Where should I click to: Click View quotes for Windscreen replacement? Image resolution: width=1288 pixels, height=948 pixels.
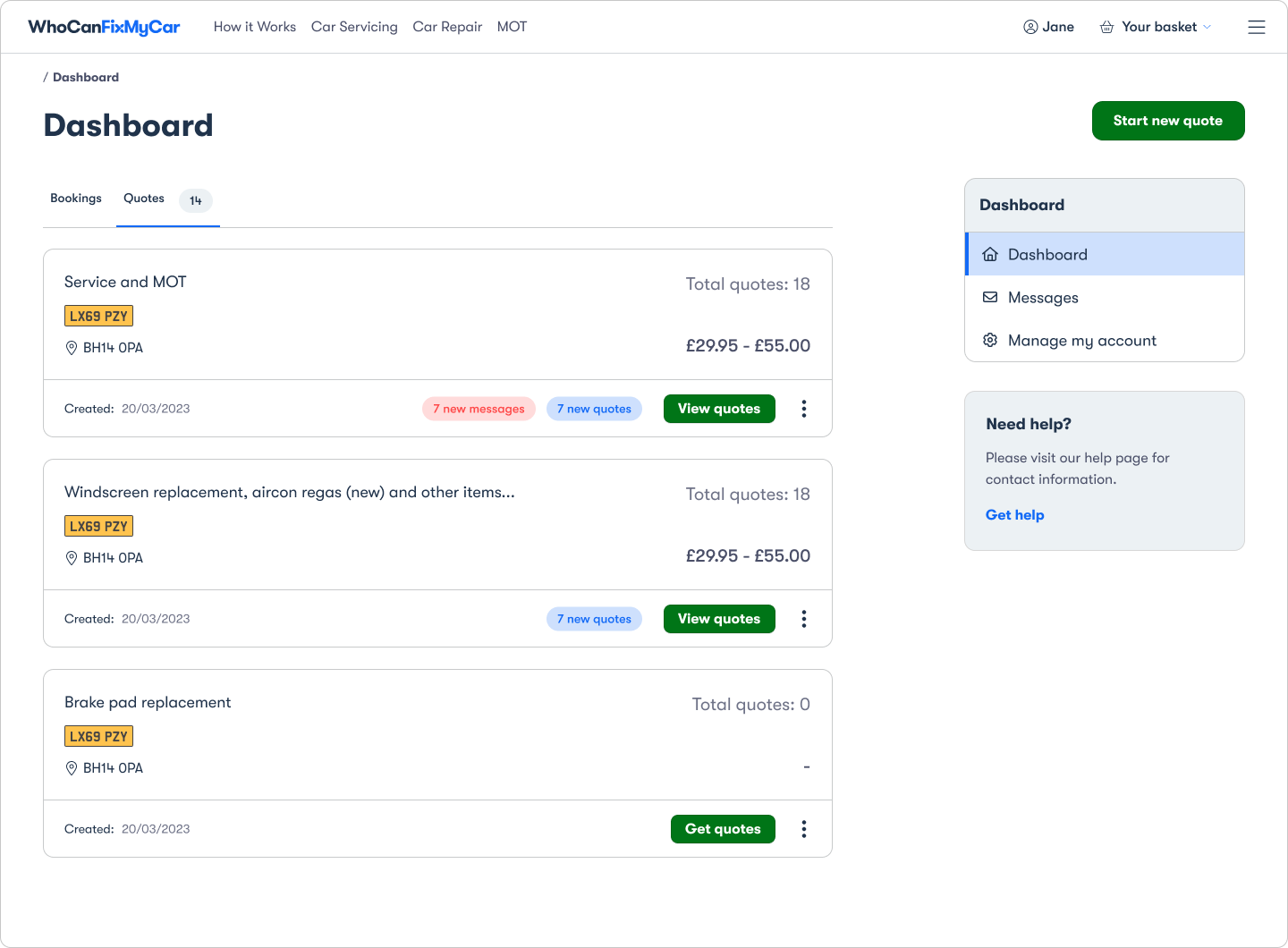click(719, 618)
